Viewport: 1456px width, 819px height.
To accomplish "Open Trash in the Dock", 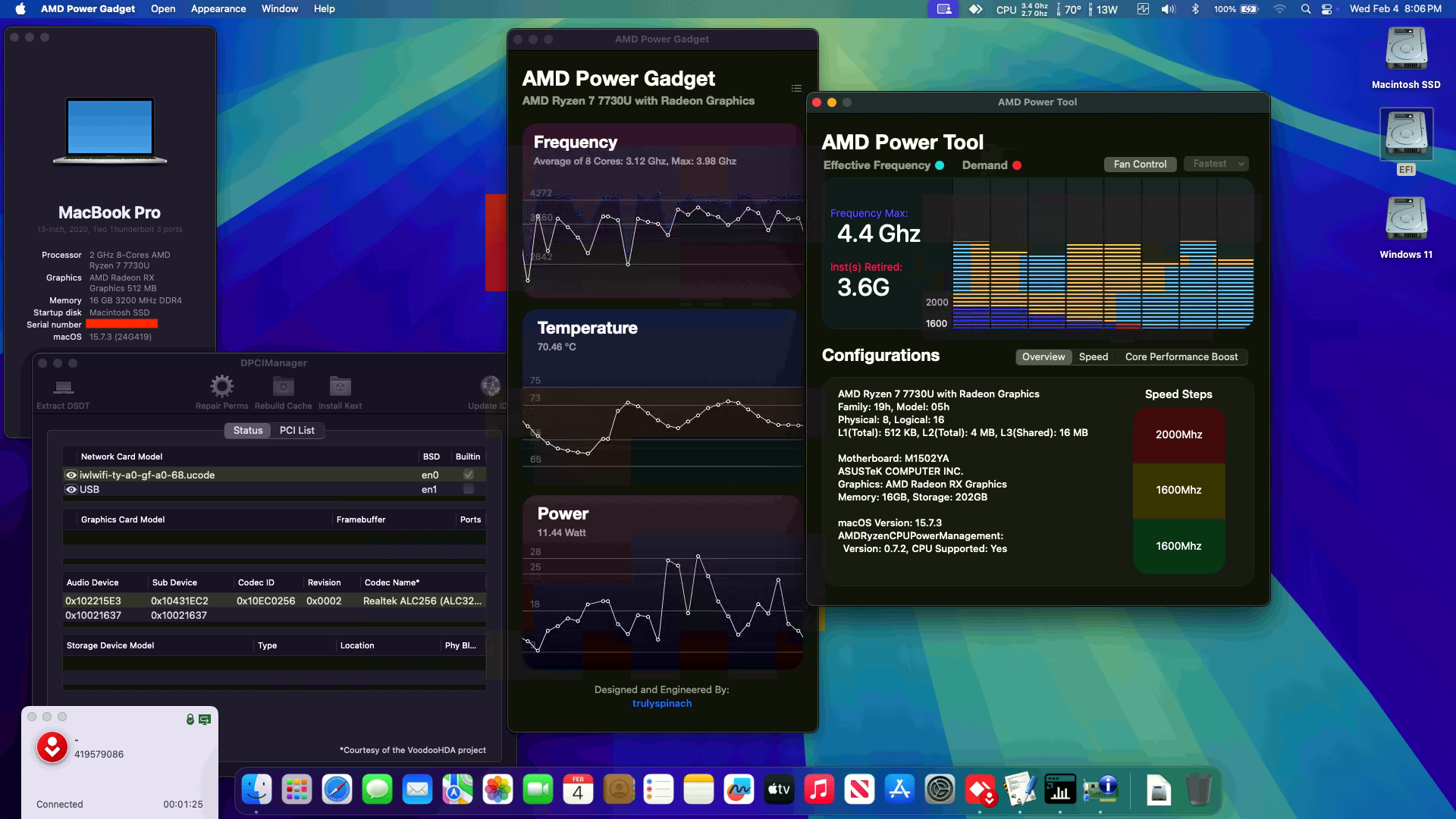I will point(1199,790).
